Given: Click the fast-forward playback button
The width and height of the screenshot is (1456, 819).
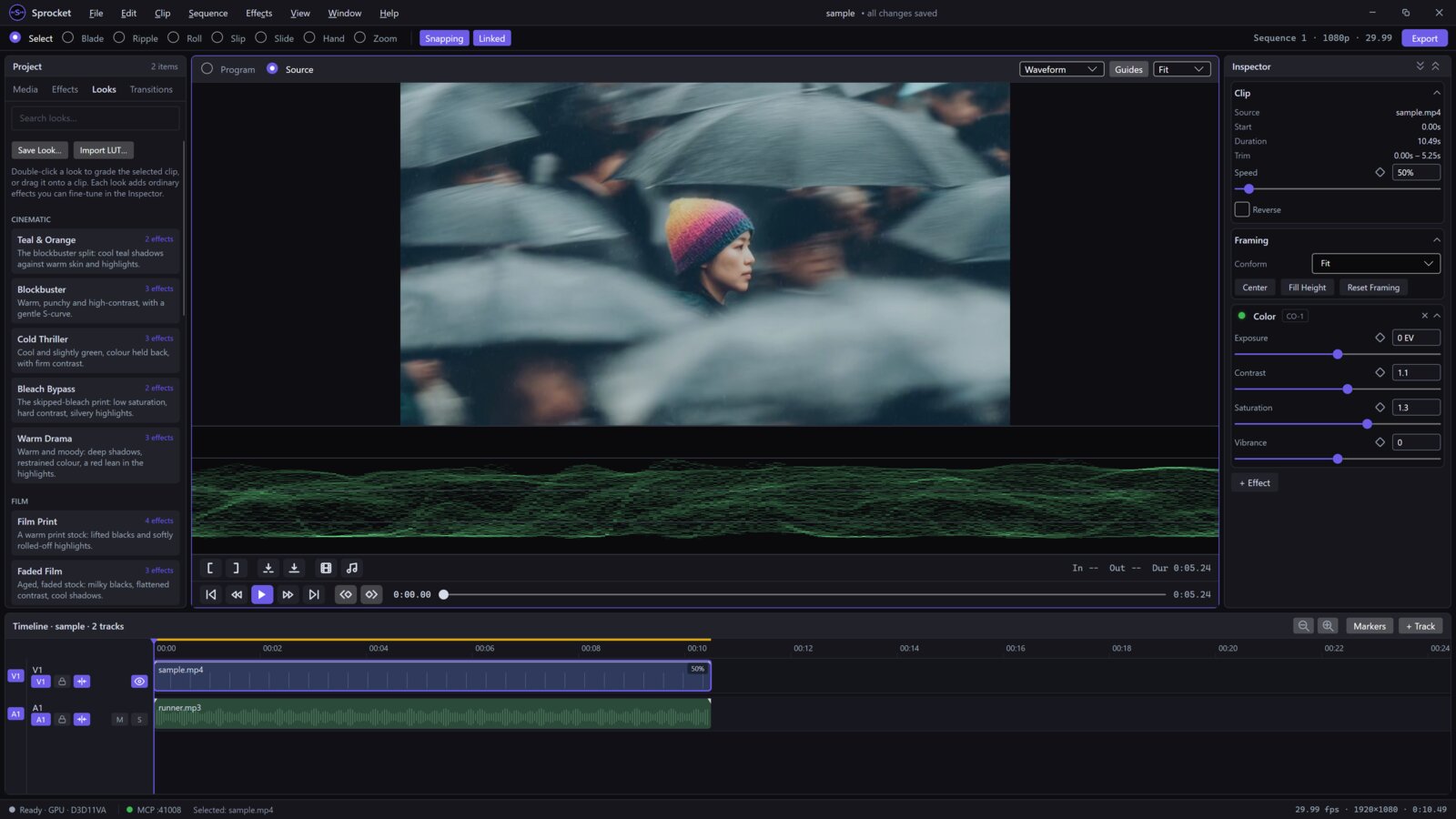Looking at the screenshot, I should click(288, 594).
